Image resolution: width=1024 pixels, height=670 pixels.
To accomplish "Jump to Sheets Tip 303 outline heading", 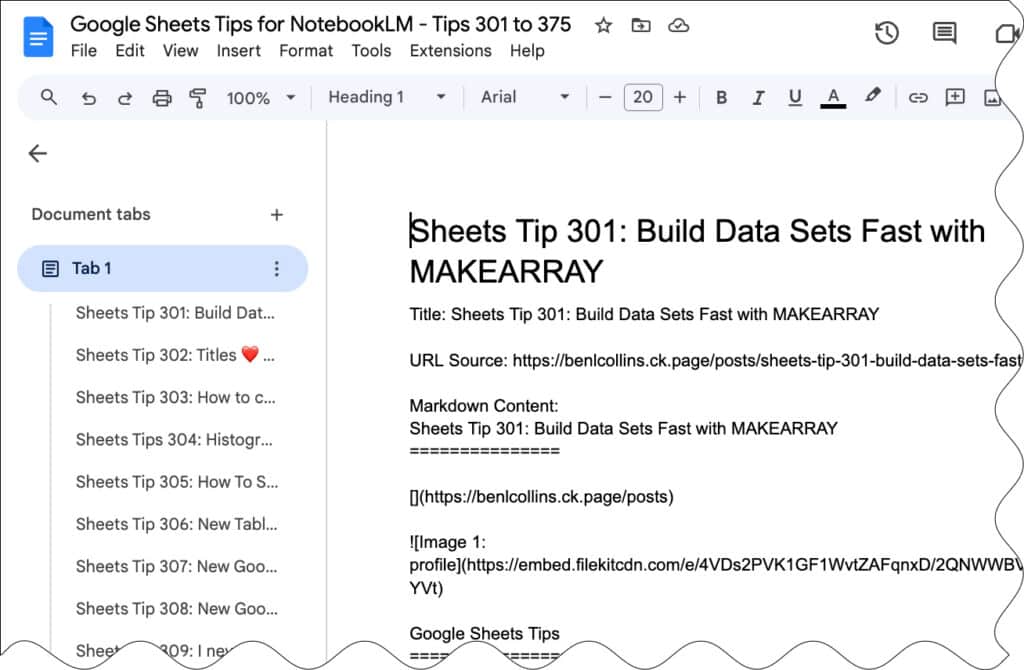I will point(175,397).
